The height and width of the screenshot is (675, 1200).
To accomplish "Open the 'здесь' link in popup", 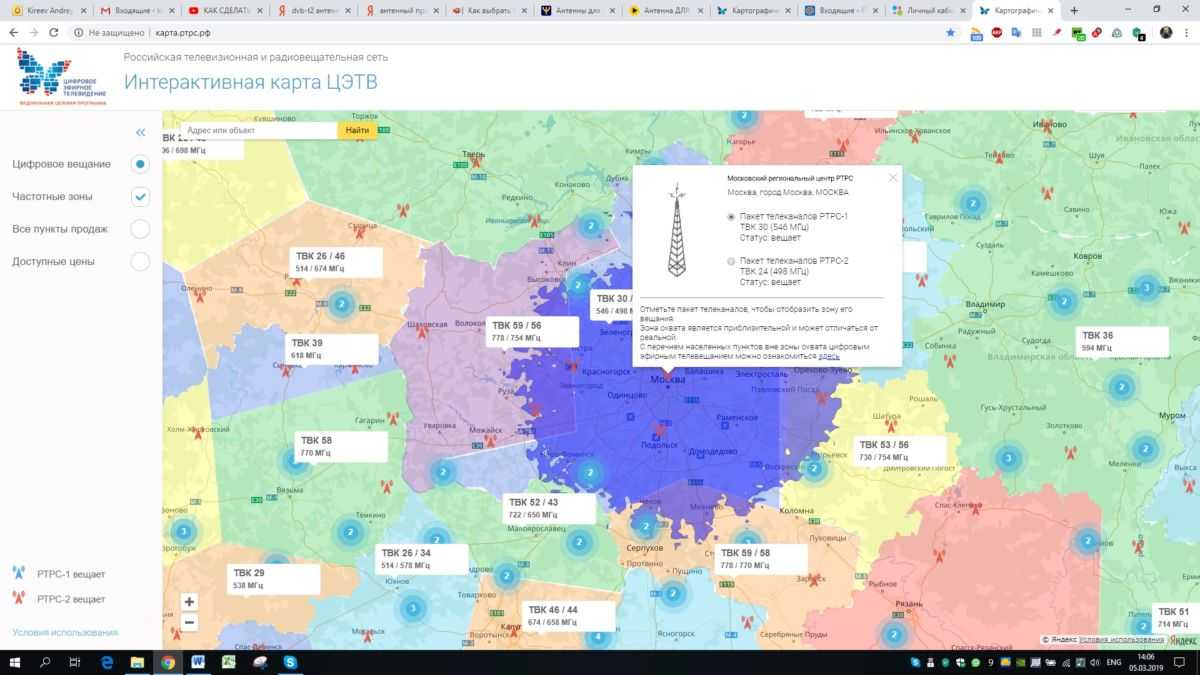I will pyautogui.click(x=829, y=355).
